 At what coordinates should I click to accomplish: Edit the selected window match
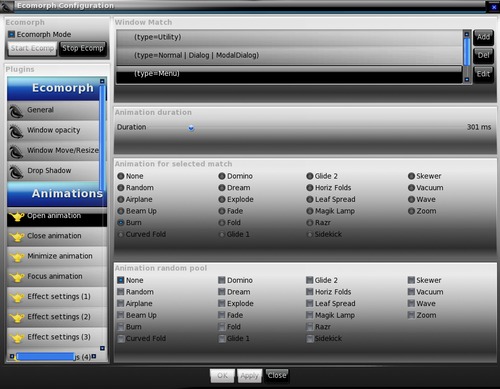click(x=483, y=74)
